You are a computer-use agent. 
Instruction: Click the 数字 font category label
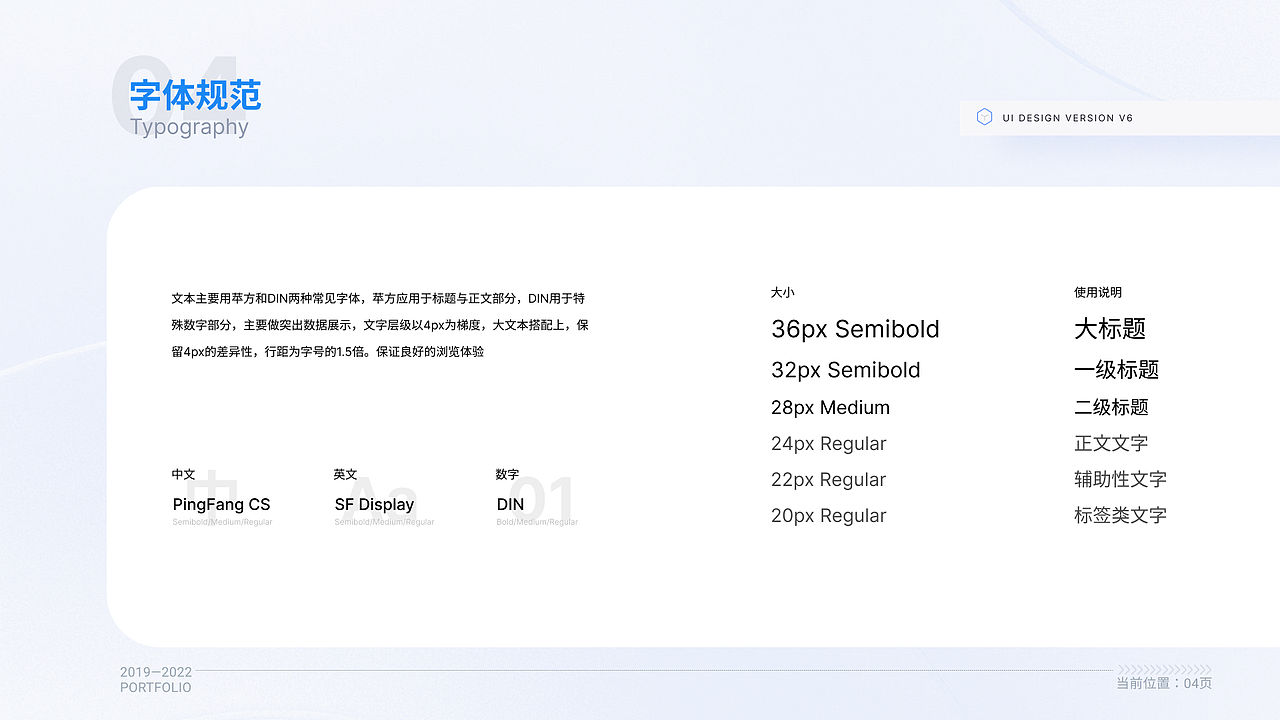click(508, 474)
